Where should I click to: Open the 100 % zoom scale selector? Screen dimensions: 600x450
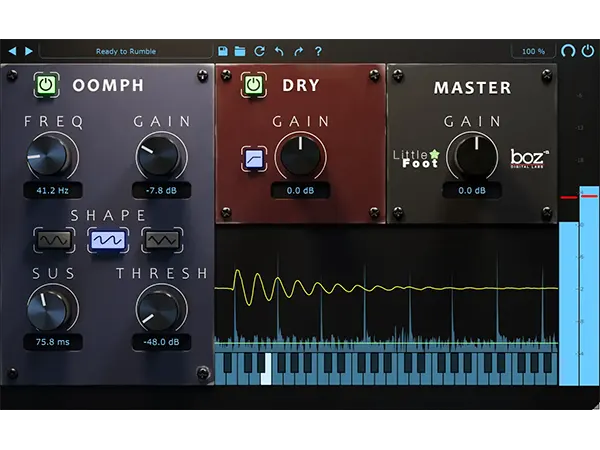[x=534, y=51]
